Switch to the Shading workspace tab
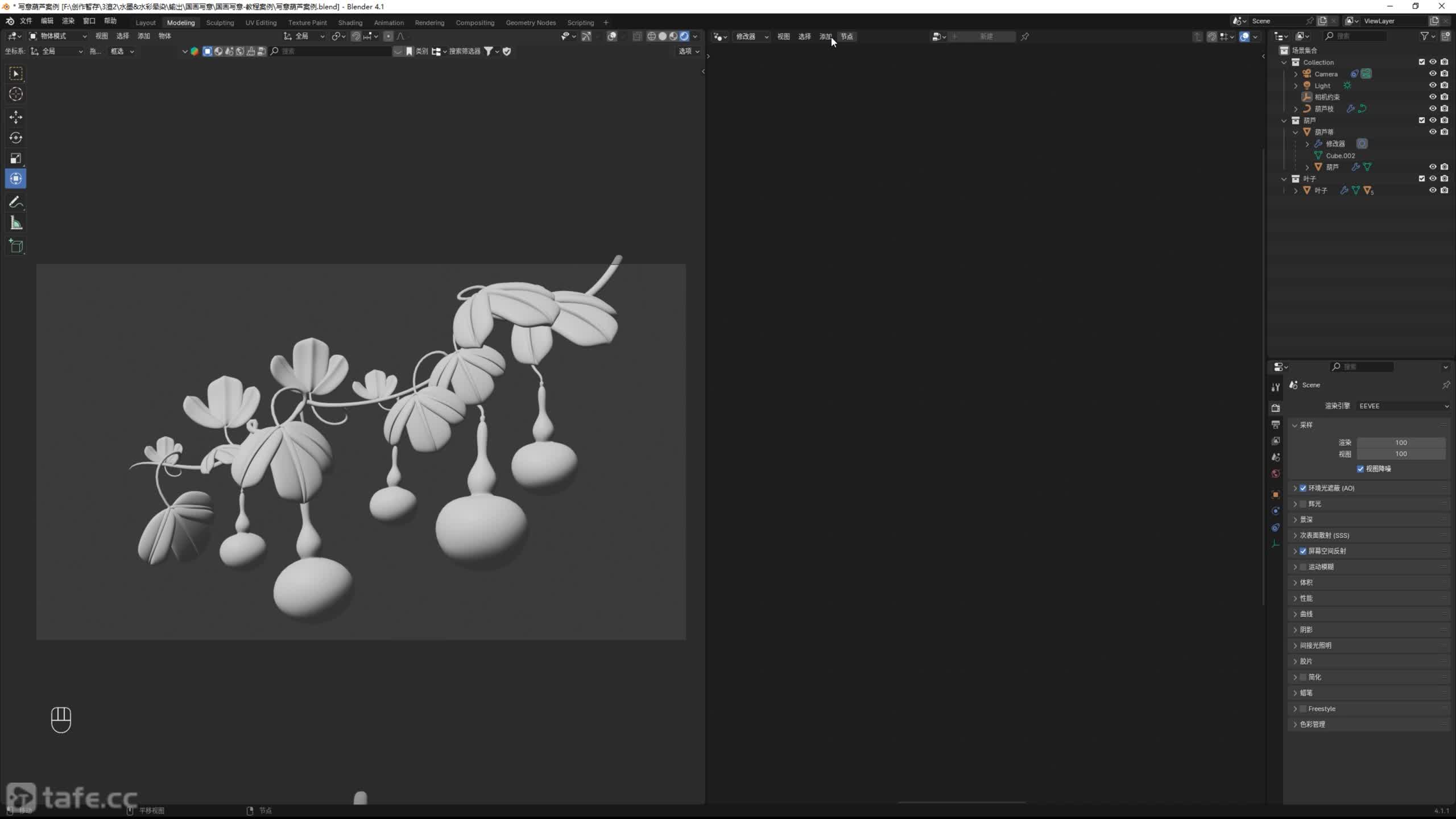1456x819 pixels. click(x=350, y=23)
